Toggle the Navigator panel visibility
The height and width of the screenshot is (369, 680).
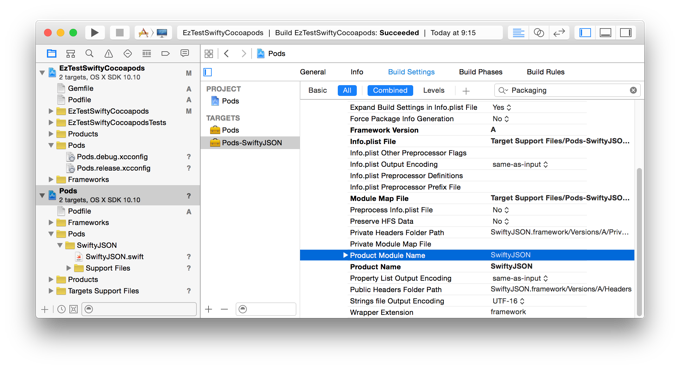(585, 33)
